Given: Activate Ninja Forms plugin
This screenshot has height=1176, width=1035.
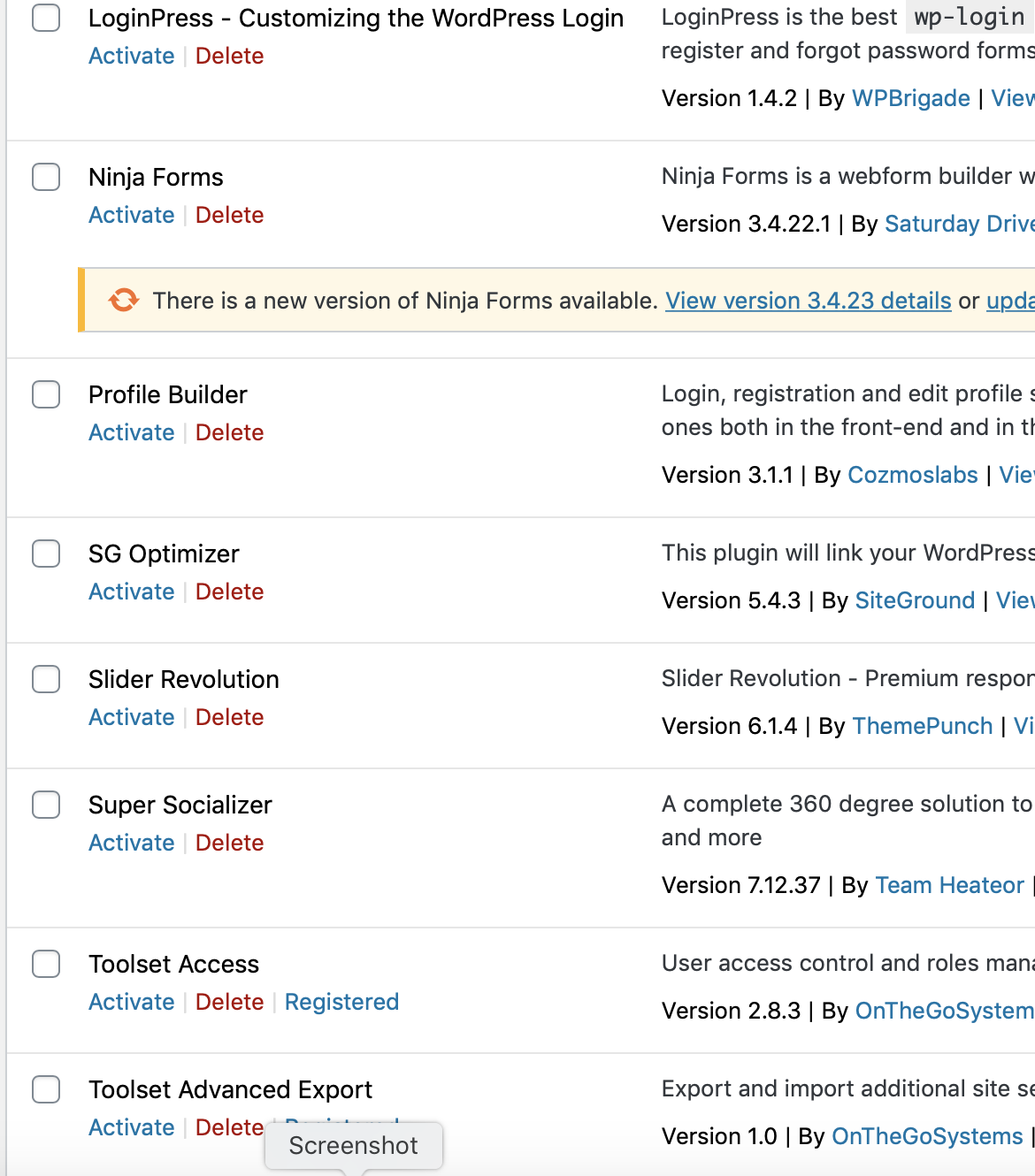Looking at the screenshot, I should [x=132, y=215].
